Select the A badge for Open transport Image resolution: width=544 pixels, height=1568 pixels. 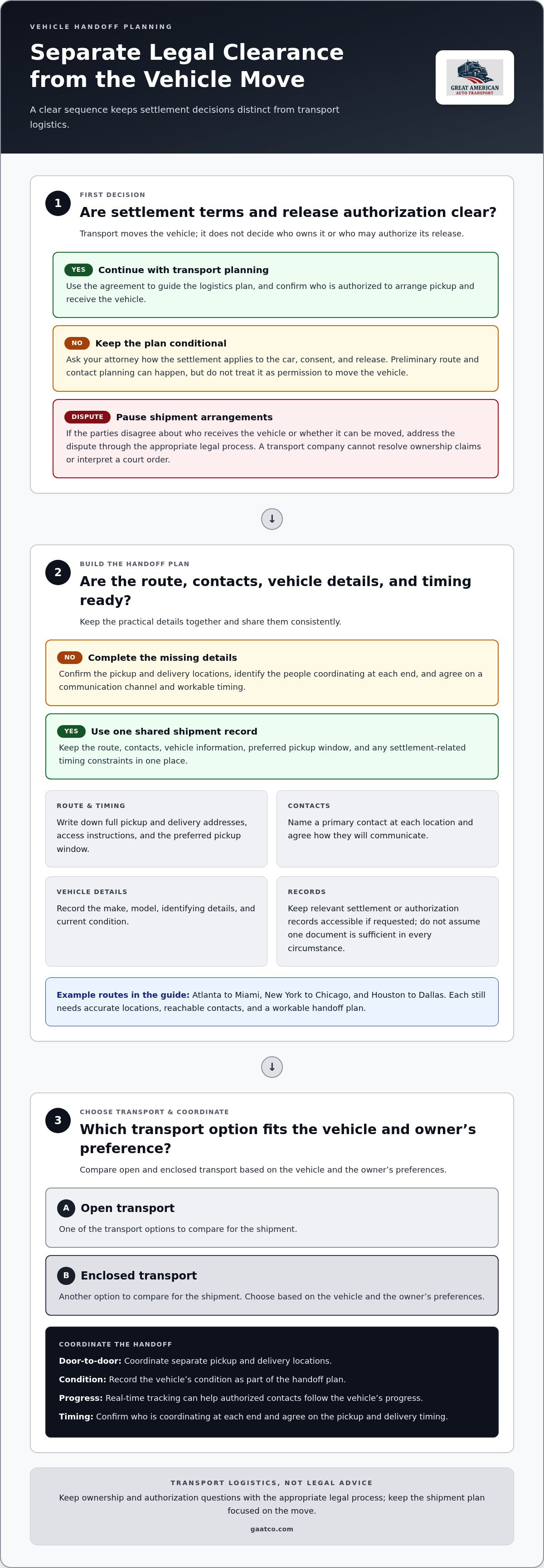click(66, 1207)
